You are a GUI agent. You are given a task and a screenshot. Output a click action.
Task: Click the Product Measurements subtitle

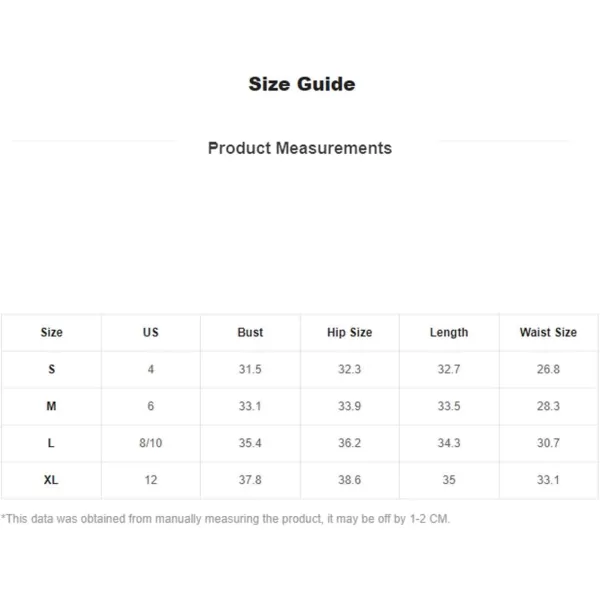(300, 148)
